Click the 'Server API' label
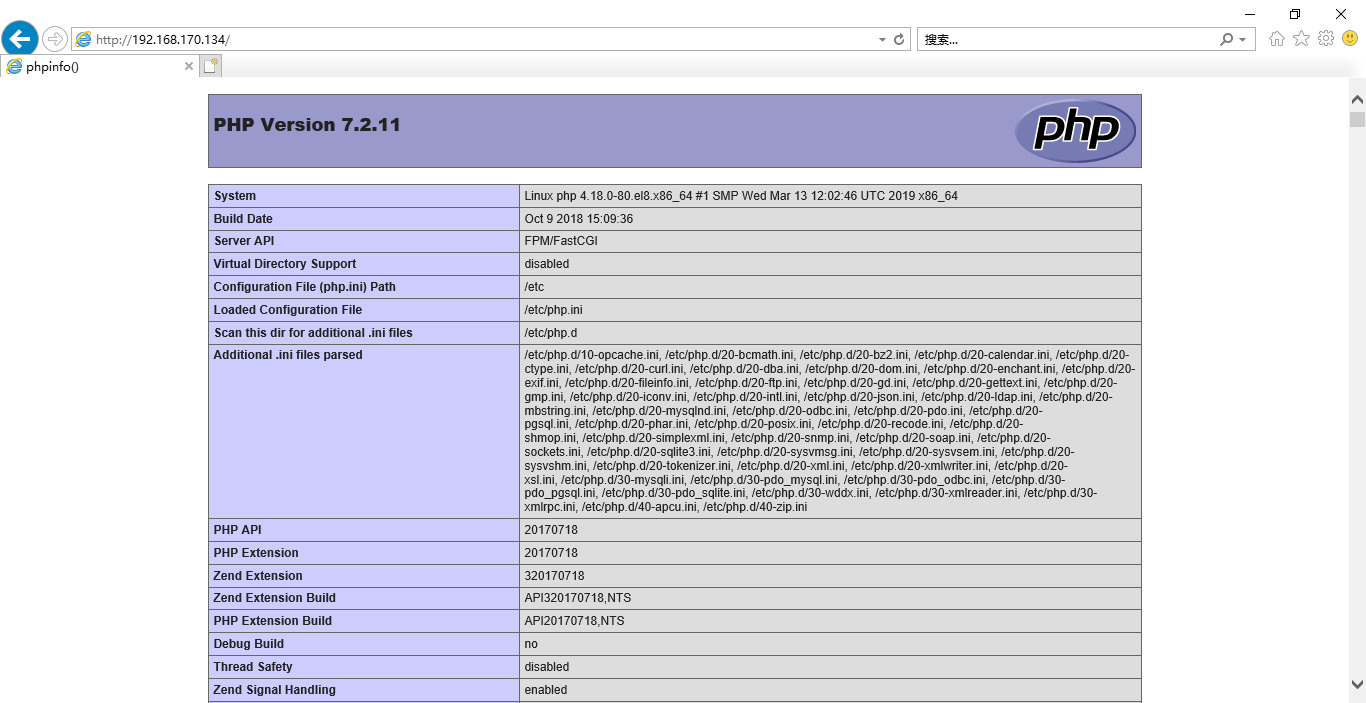Screen dimensions: 1366x703 tap(244, 241)
